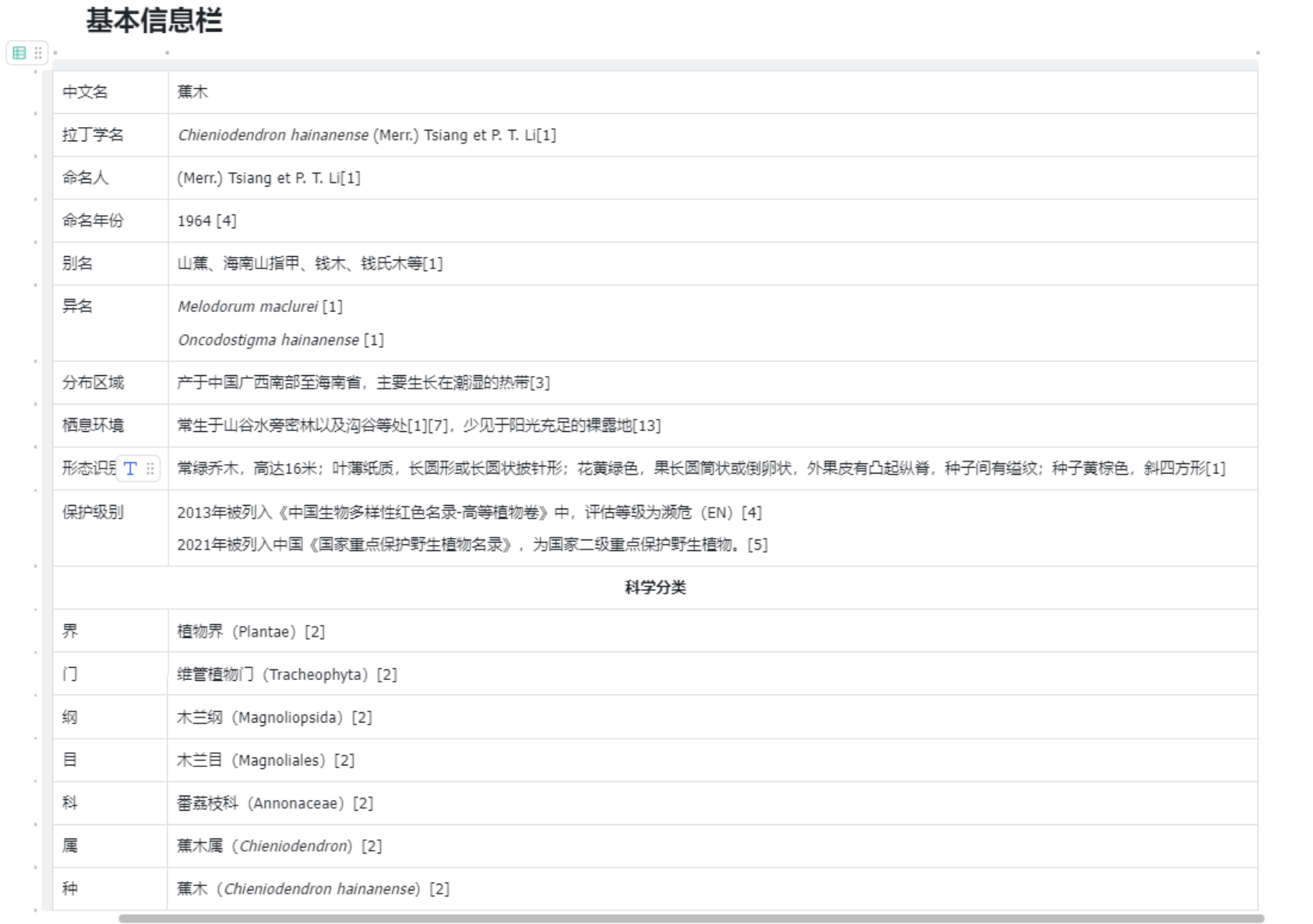Image resolution: width=1313 pixels, height=924 pixels.
Task: Click the 目 label cell
Action: 110,760
